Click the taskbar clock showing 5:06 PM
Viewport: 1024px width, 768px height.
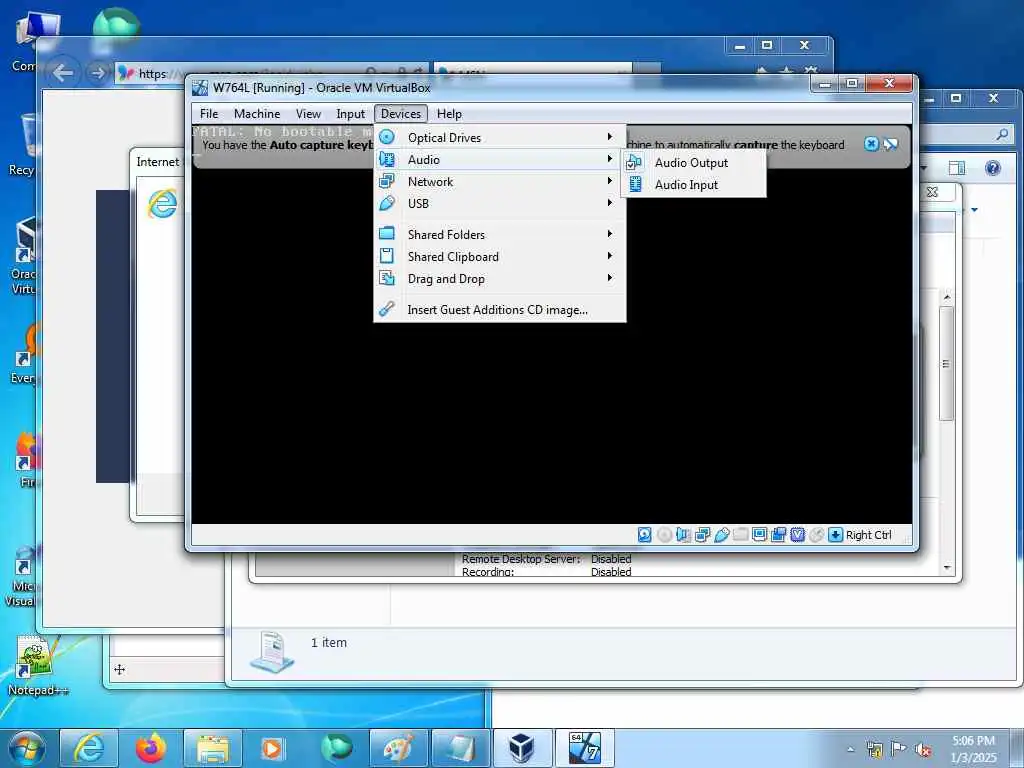(x=973, y=749)
